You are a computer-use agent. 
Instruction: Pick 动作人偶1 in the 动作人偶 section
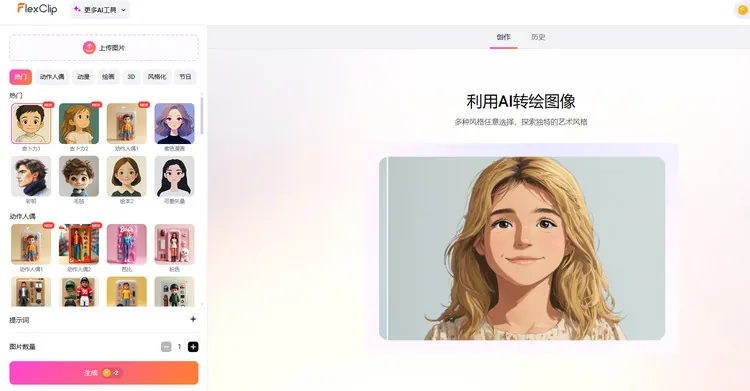31,244
